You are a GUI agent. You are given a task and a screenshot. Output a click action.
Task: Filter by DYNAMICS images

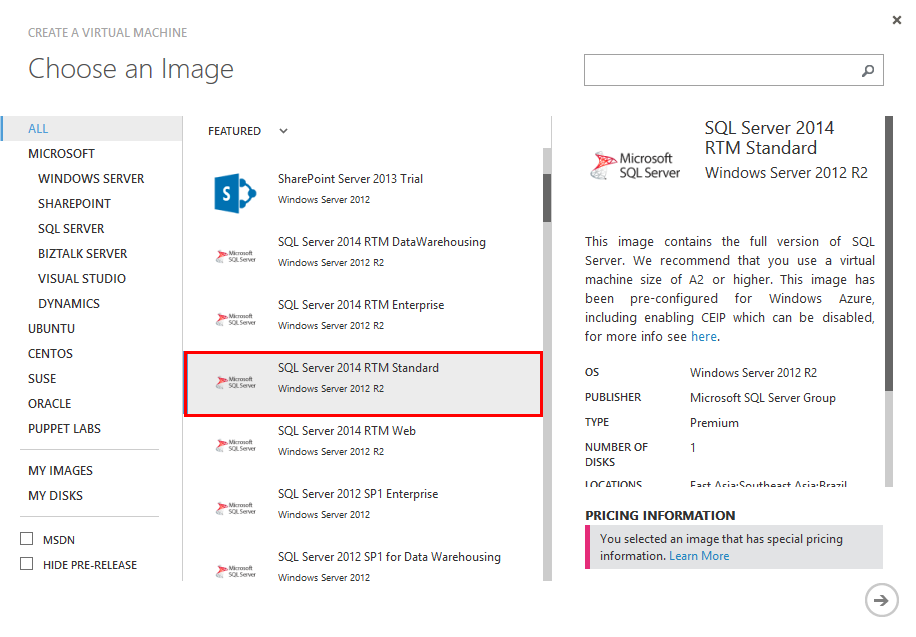tap(69, 304)
